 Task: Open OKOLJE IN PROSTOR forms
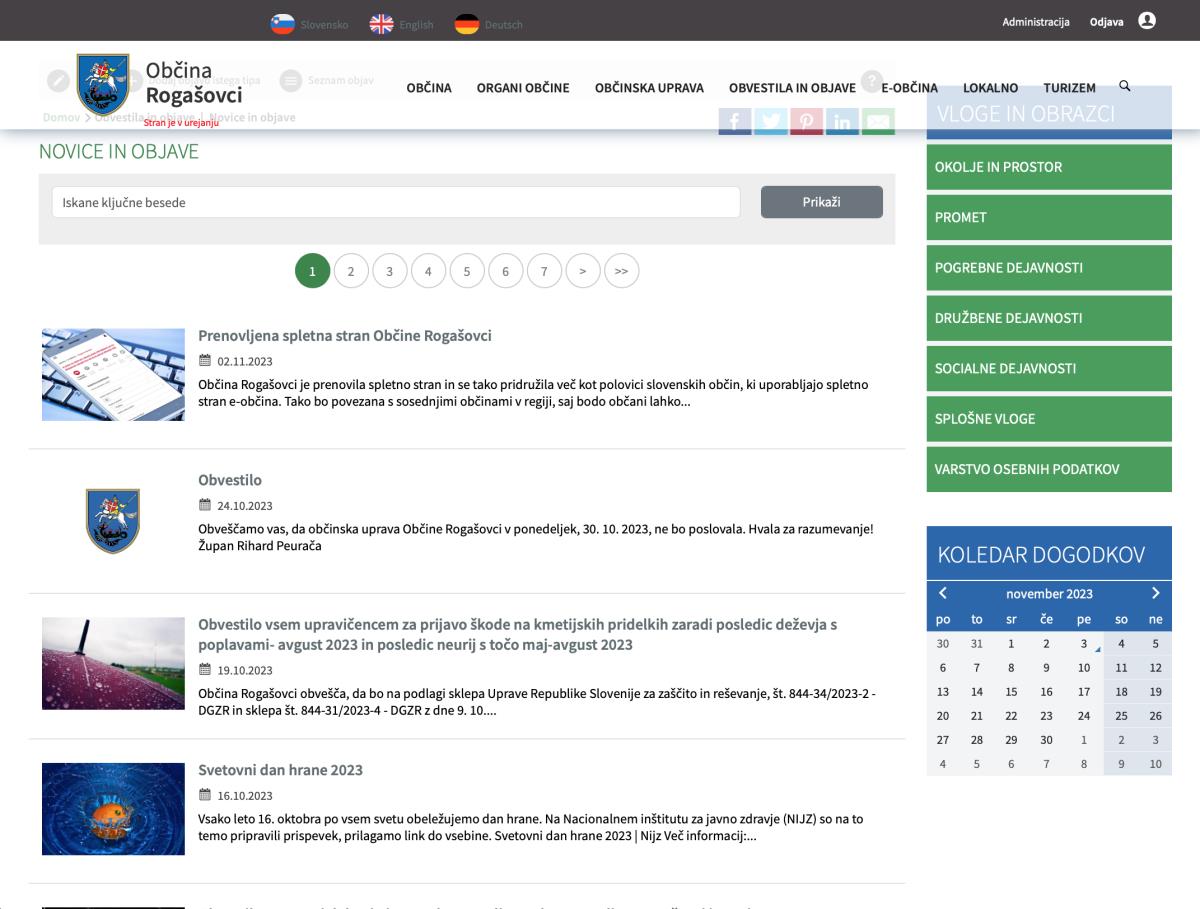tap(1049, 167)
